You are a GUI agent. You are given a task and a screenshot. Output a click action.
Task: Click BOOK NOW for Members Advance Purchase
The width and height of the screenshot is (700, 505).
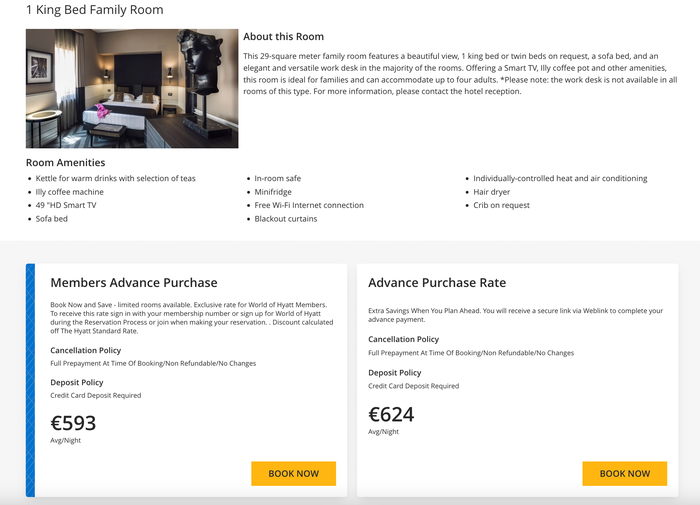pos(293,473)
